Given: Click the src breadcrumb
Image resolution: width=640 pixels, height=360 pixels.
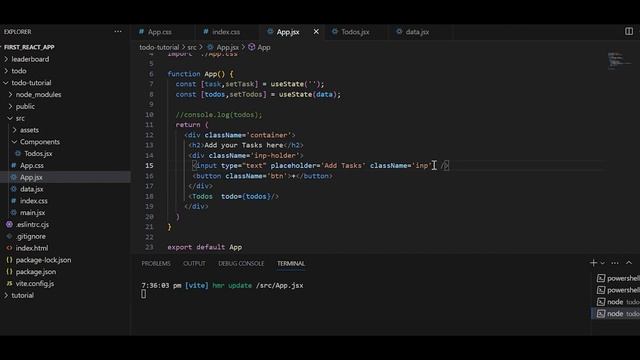Looking at the screenshot, I should click(x=192, y=47).
